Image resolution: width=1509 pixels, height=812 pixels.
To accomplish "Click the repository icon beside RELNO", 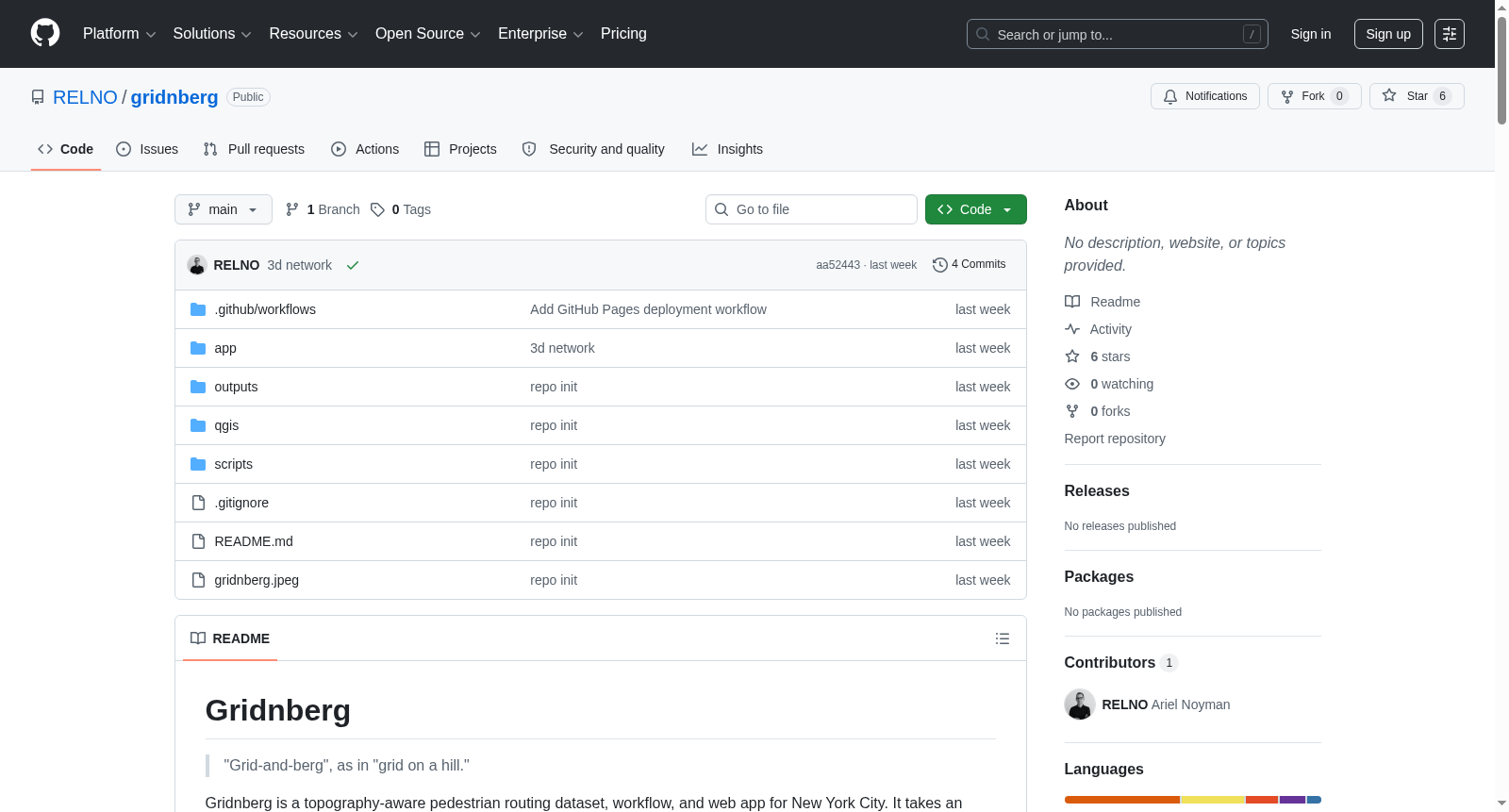I will (38, 97).
